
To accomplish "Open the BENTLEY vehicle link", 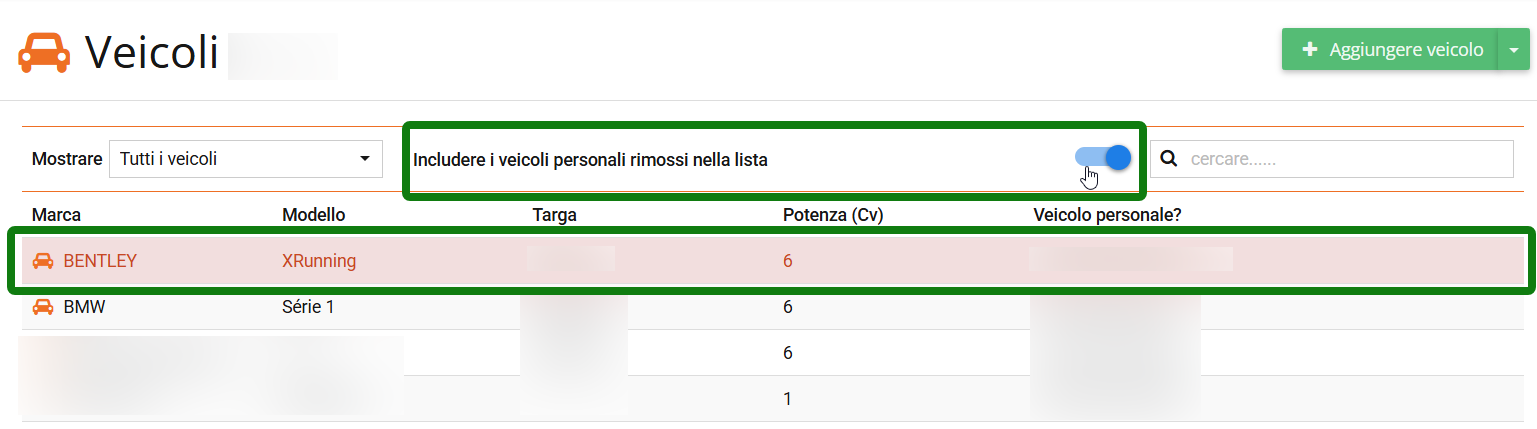I will tap(100, 261).
